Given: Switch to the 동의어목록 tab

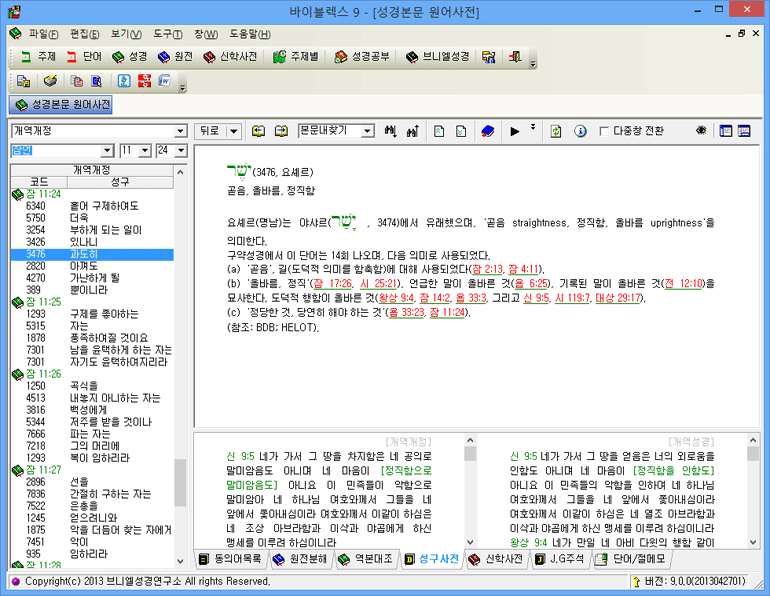Looking at the screenshot, I should point(231,559).
